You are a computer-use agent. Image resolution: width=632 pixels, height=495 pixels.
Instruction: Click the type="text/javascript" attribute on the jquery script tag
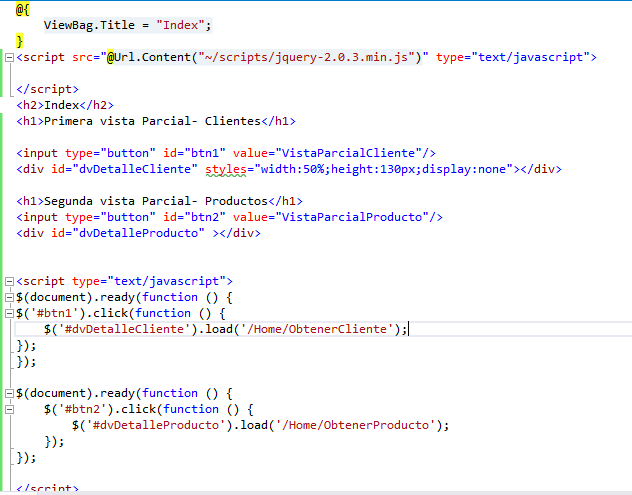point(513,57)
